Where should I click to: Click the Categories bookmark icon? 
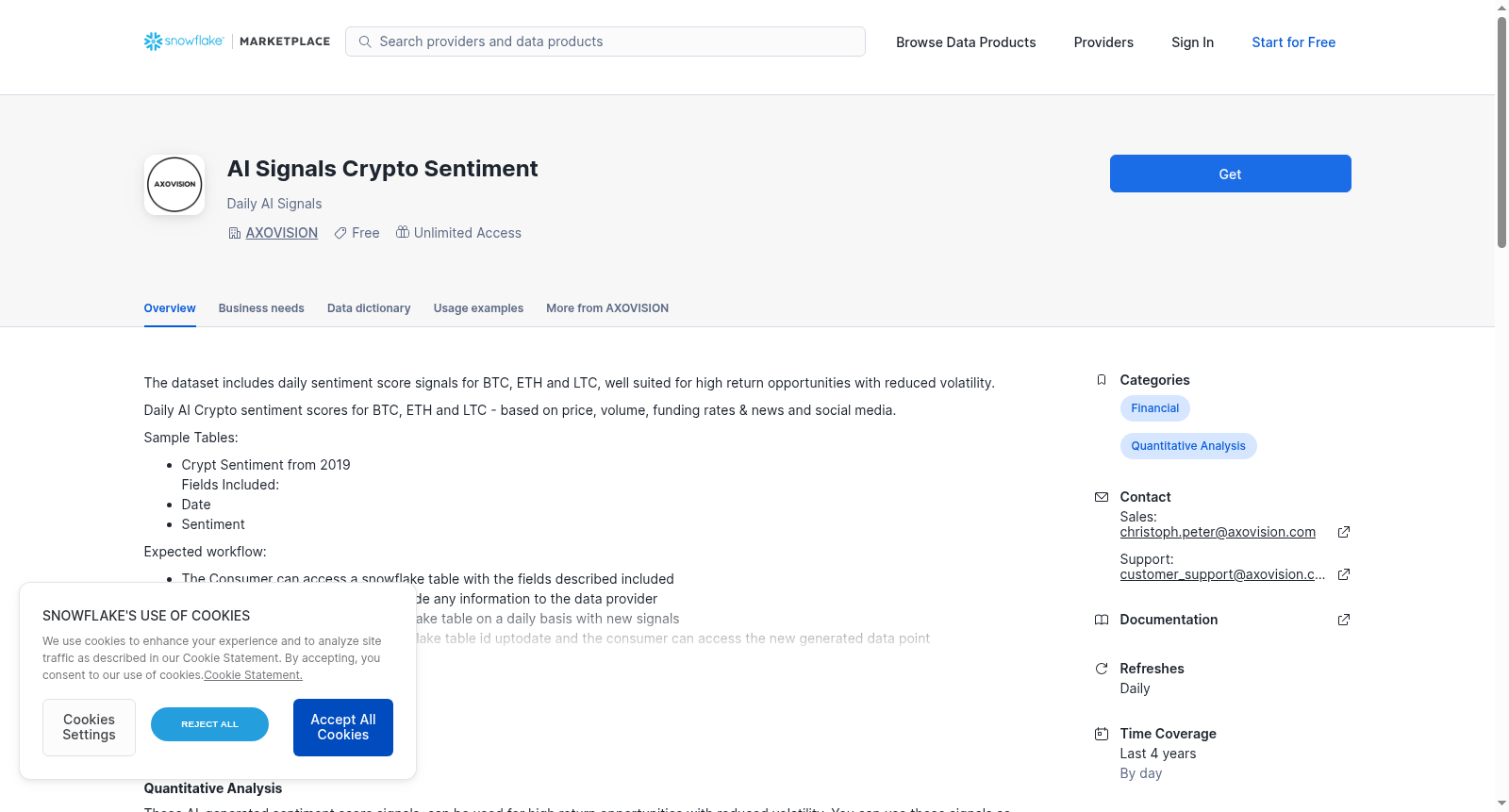[x=1102, y=380]
